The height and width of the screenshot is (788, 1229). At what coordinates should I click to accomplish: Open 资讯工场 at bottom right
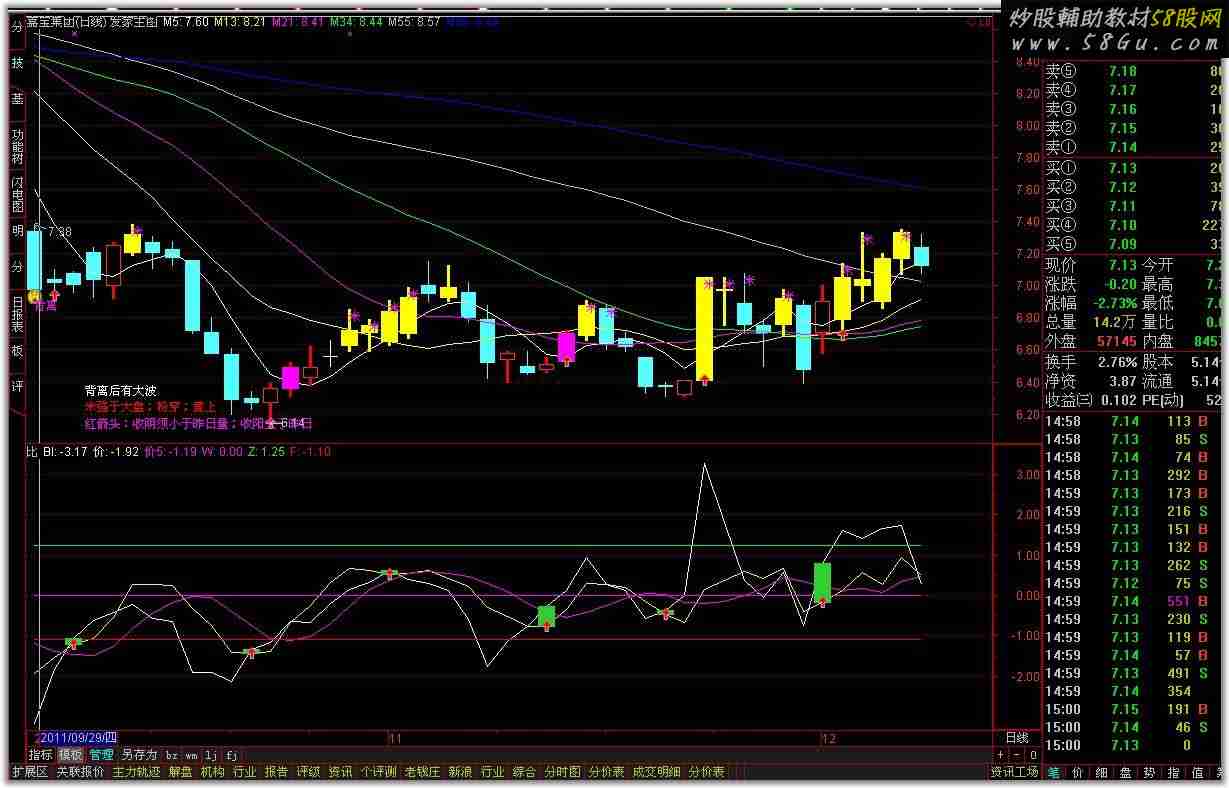[x=1014, y=772]
